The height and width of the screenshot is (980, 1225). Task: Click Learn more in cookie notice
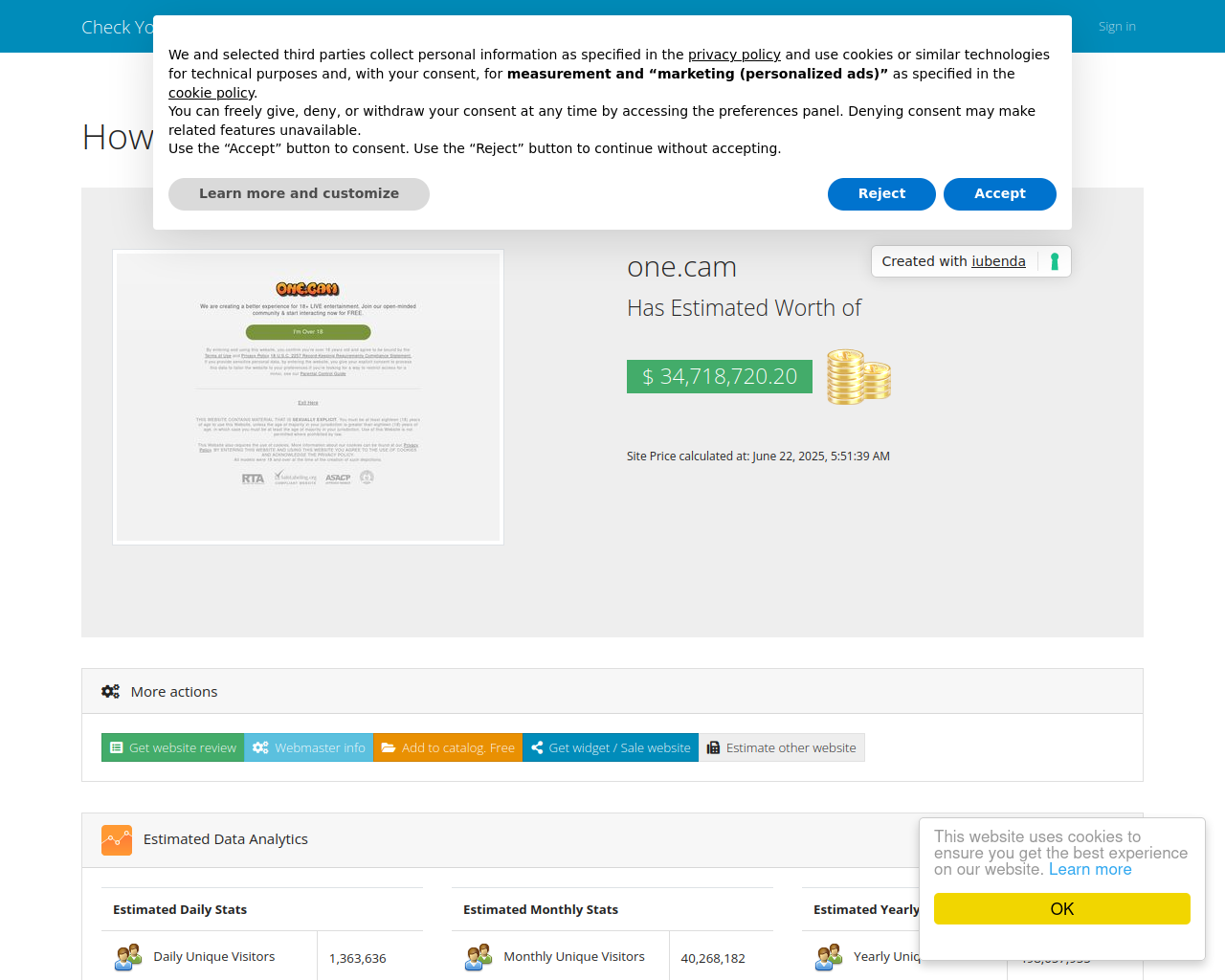[x=1090, y=869]
